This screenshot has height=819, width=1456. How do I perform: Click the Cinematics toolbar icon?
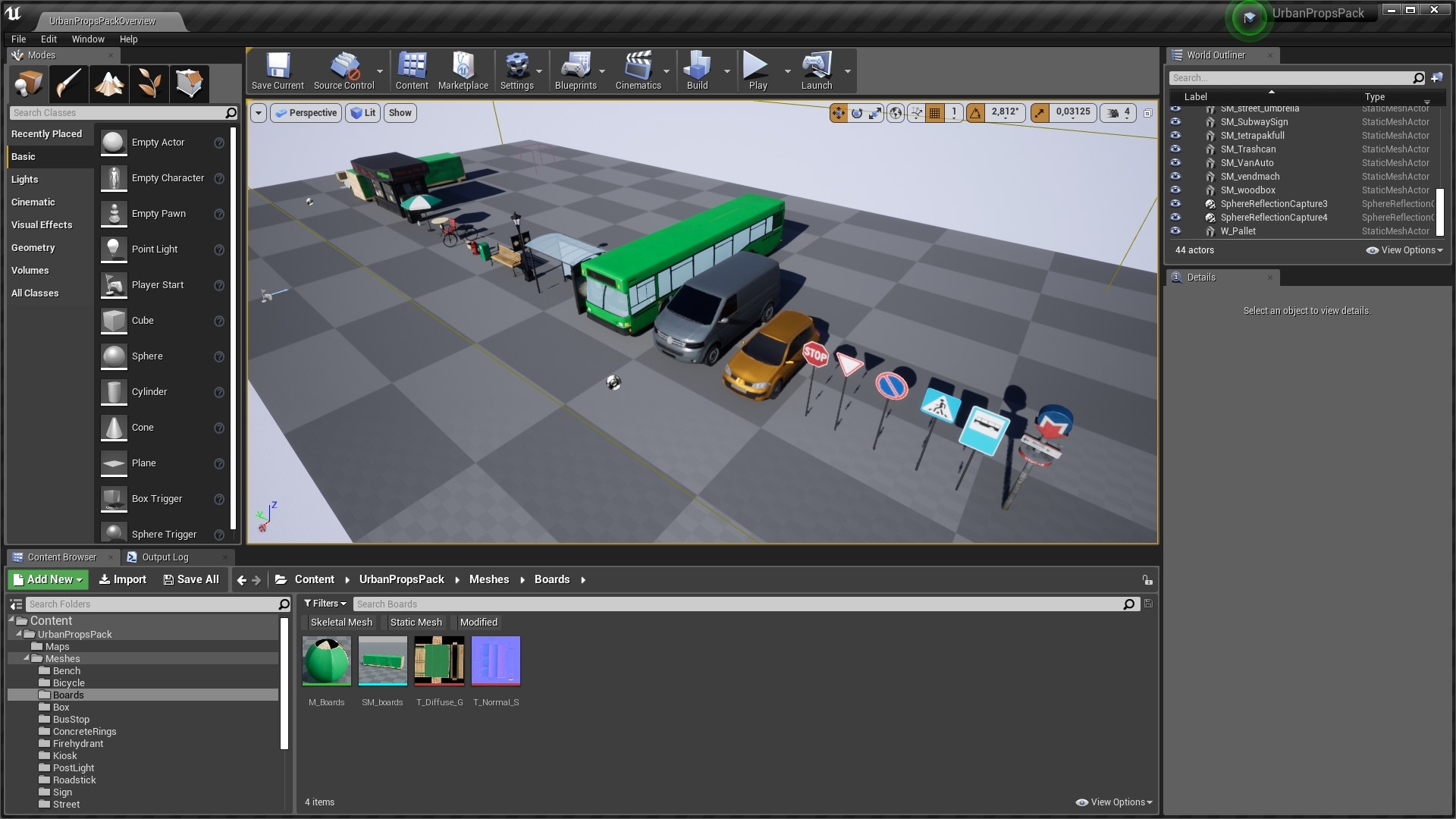(x=639, y=70)
